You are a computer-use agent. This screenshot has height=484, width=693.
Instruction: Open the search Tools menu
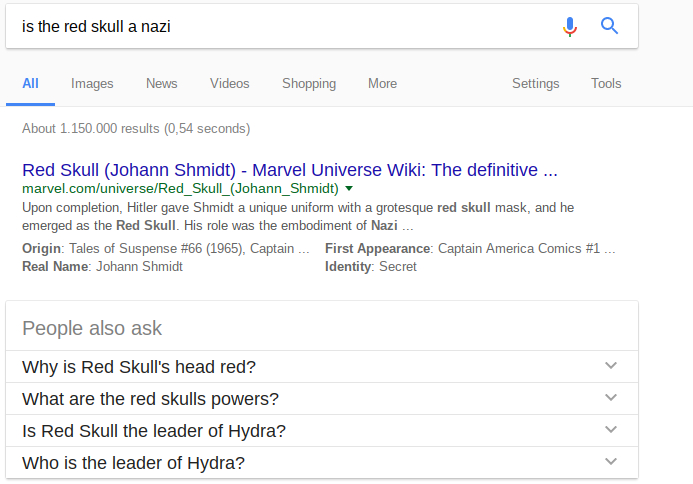(606, 84)
